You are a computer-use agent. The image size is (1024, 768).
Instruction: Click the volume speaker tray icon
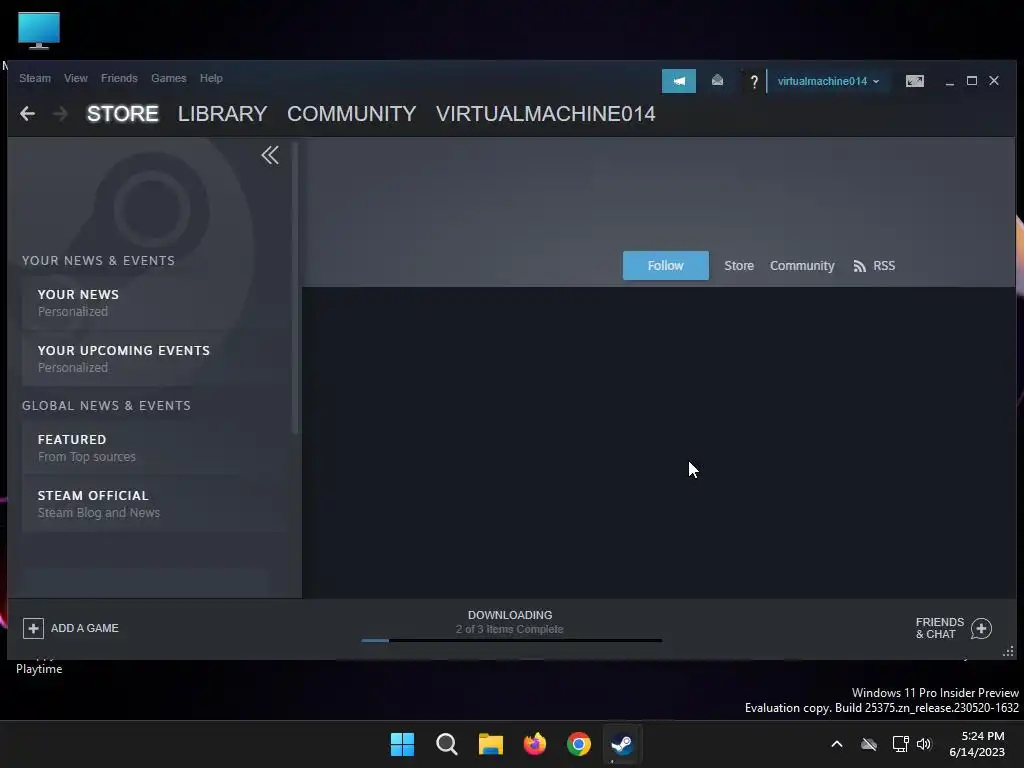click(x=924, y=744)
